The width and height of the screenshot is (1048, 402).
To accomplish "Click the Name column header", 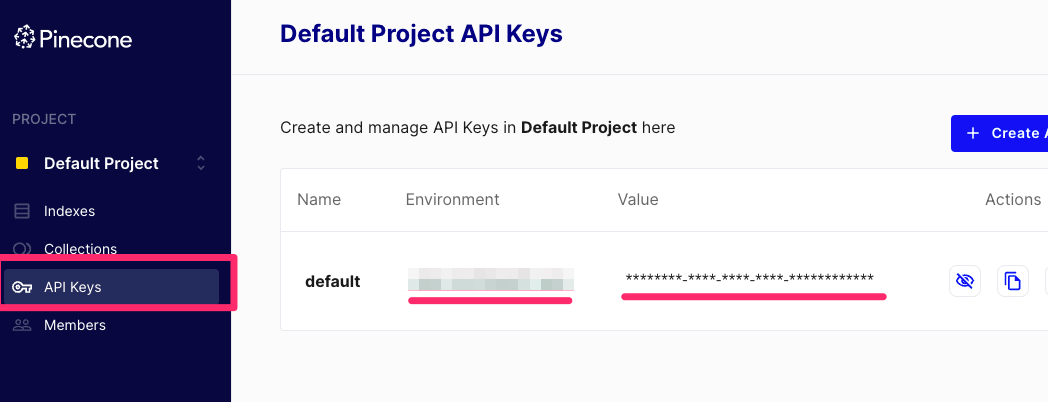I will pyautogui.click(x=319, y=199).
